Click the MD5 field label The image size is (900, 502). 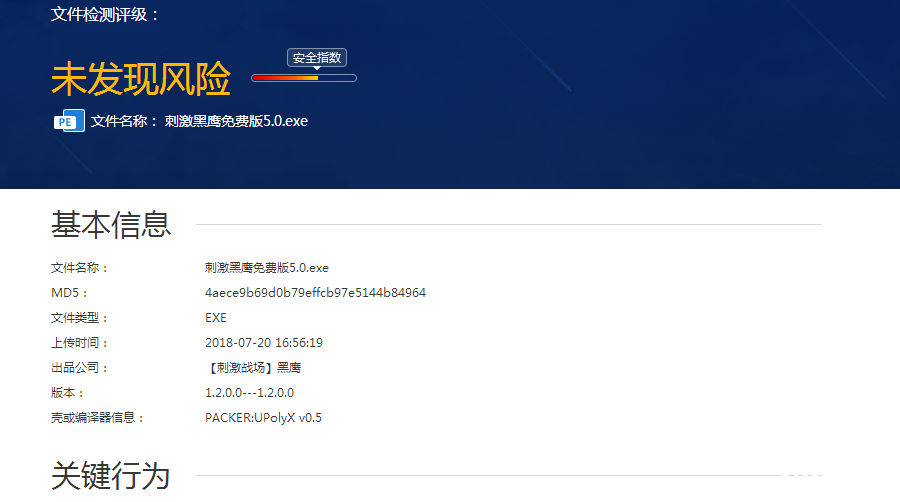69,293
